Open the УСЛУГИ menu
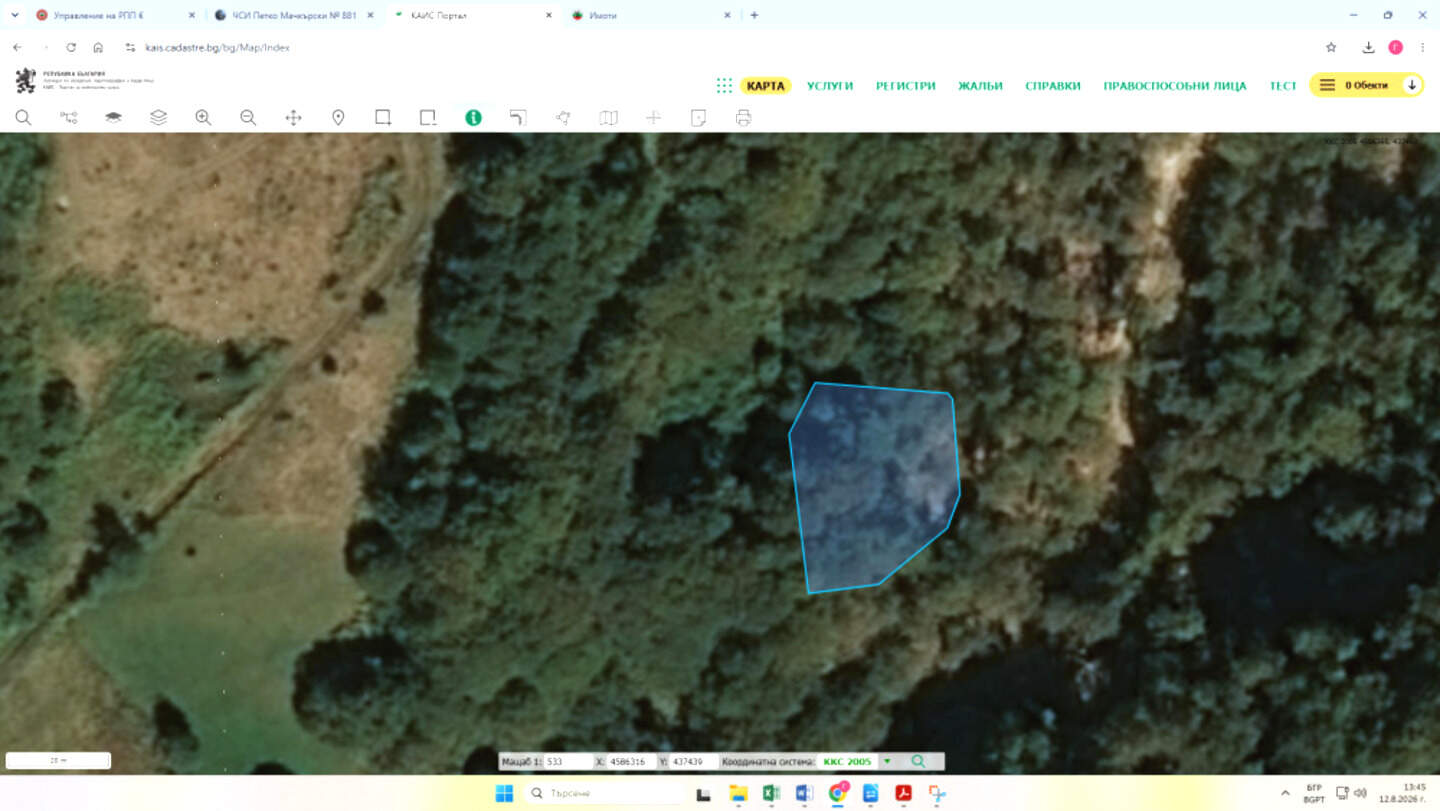Screen dimensions: 1440x811 coord(830,85)
